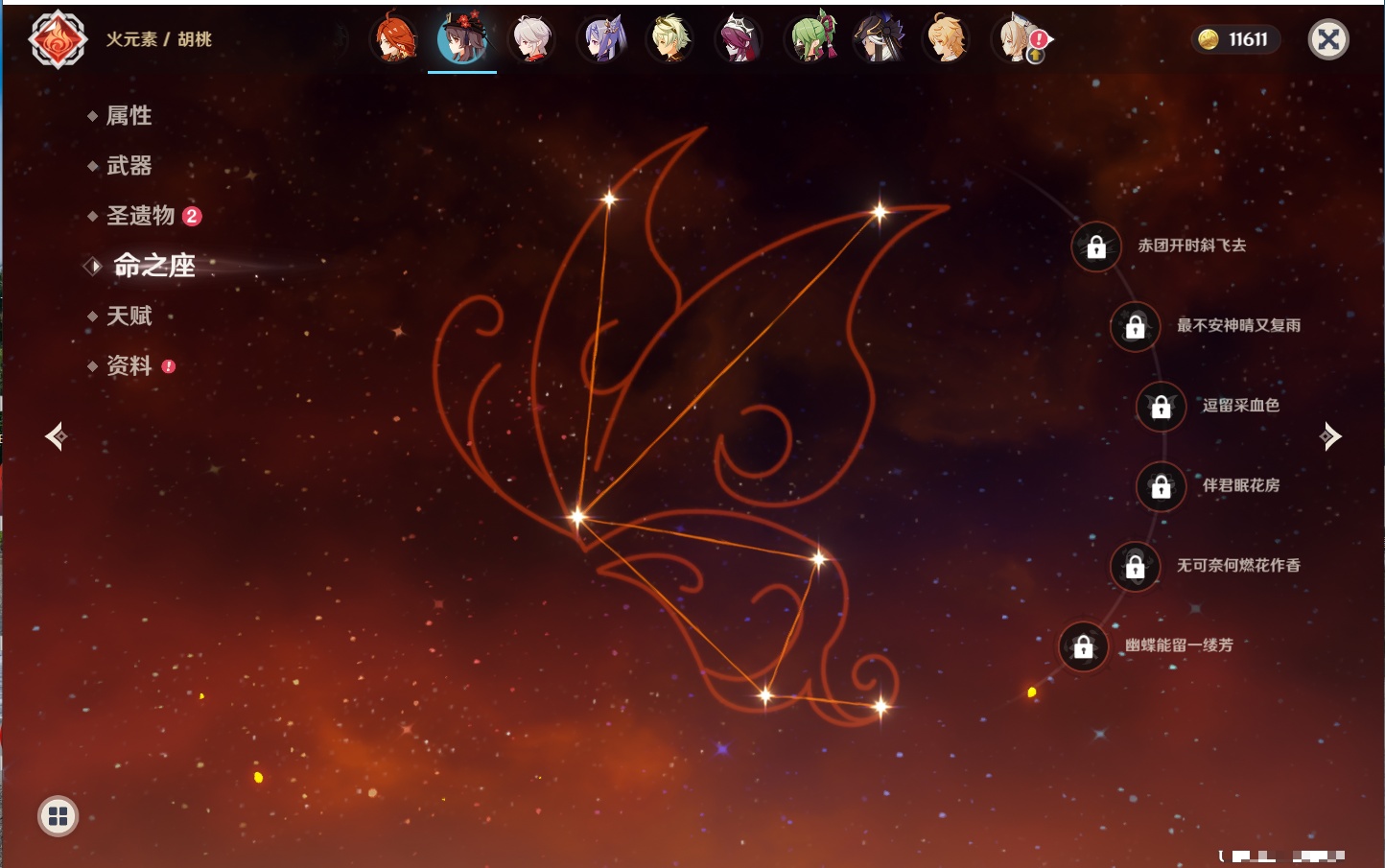Select the white-haired character avatar
The height and width of the screenshot is (868, 1385).
[531, 39]
